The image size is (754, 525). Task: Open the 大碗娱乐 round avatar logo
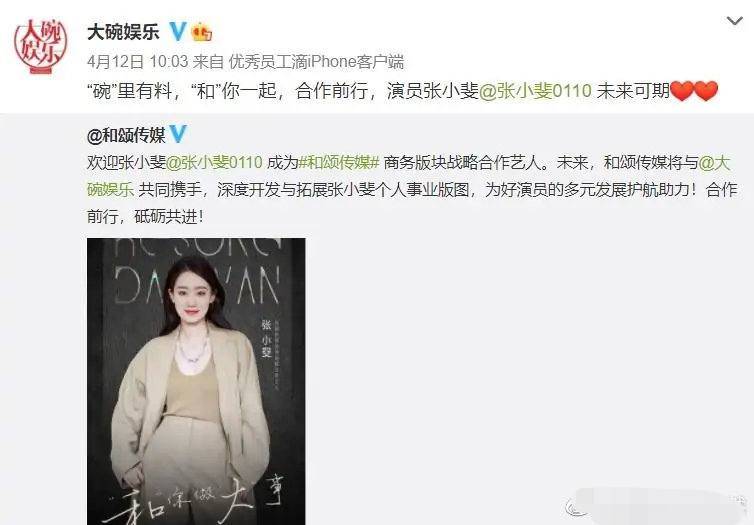40,46
